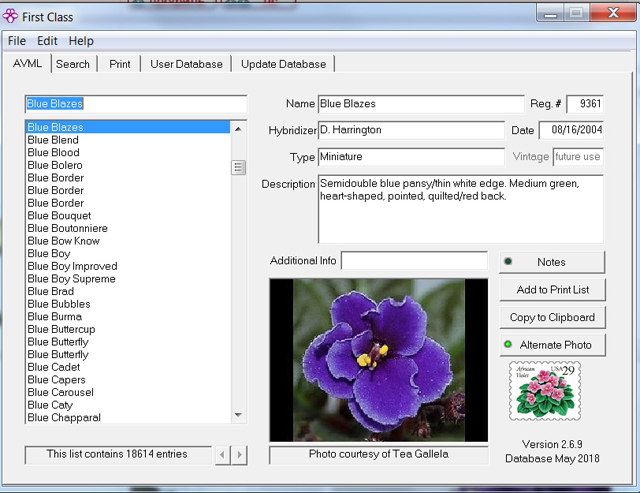The height and width of the screenshot is (493, 640).
Task: Click the Vintage future use field
Action: click(x=578, y=157)
